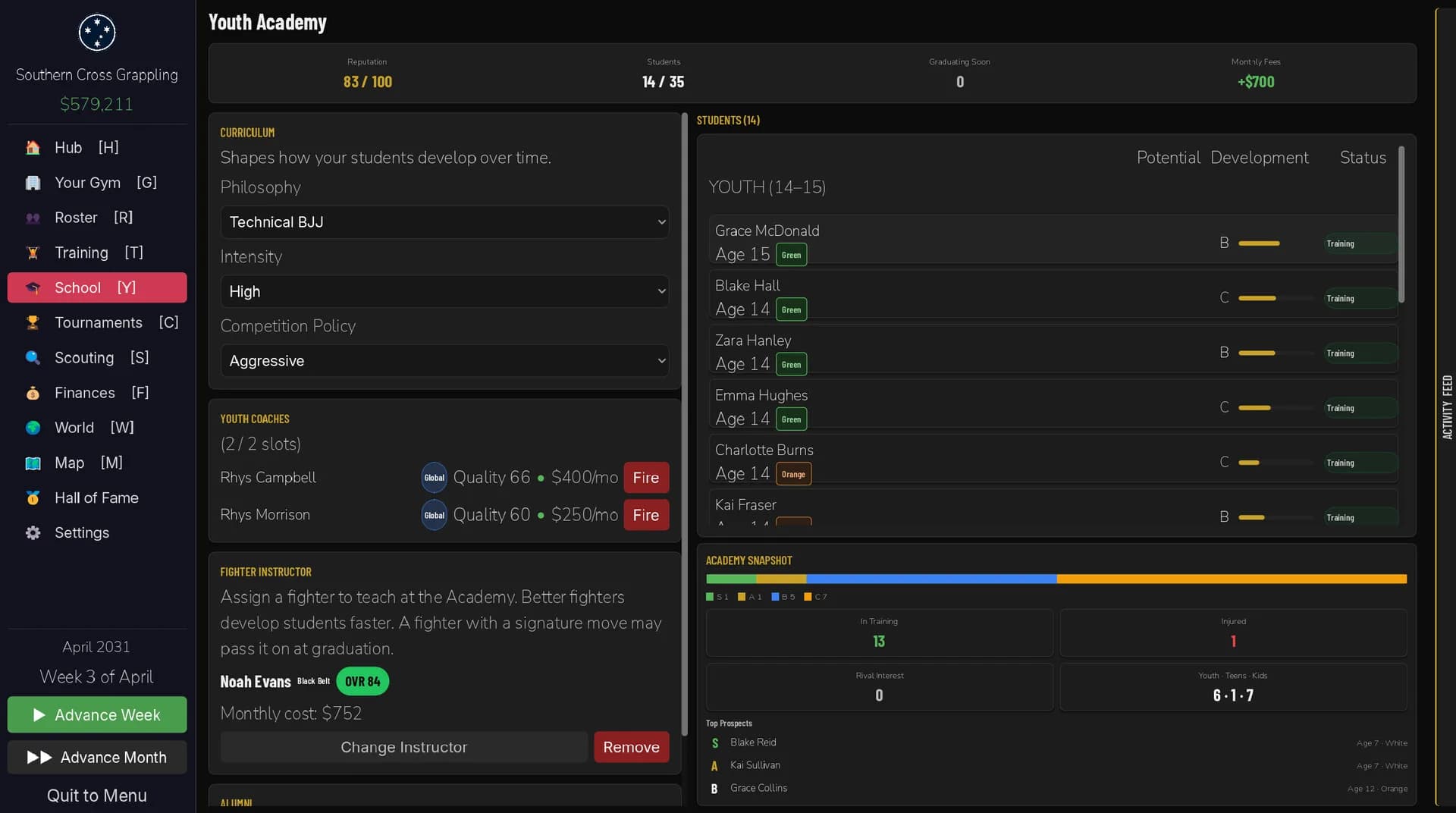Screen dimensions: 1456x813
Task: Open Tournaments using the trophy icon
Action: (33, 323)
